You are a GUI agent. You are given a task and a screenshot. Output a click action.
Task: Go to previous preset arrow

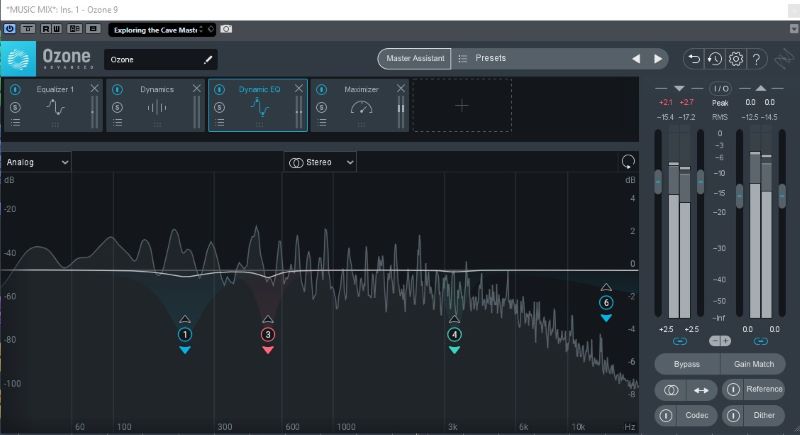636,59
